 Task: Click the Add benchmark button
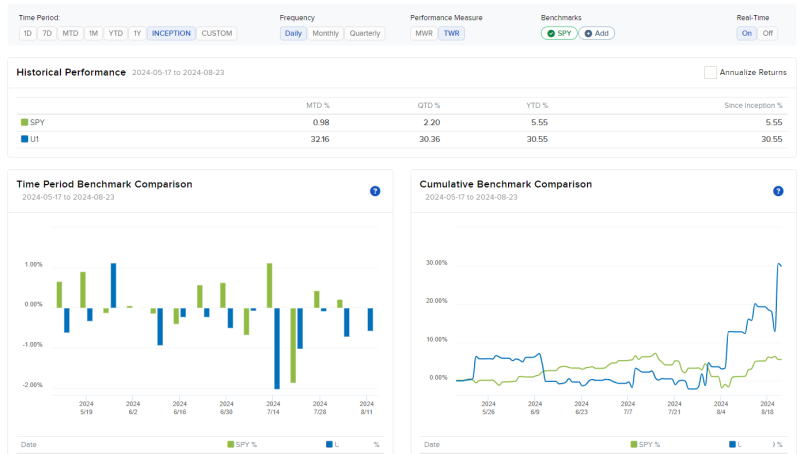597,33
